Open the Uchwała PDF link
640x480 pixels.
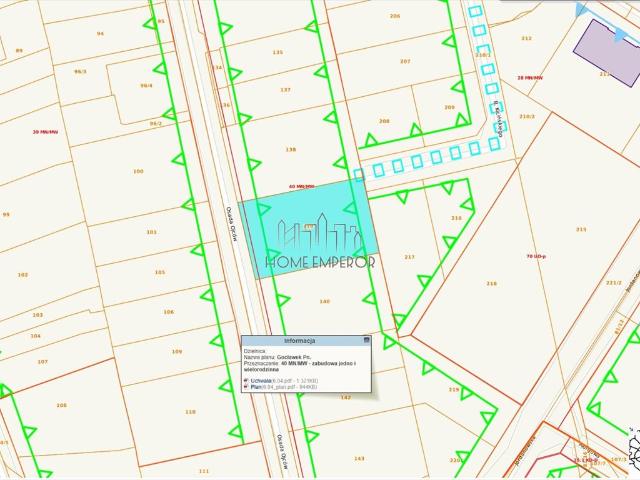(x=261, y=381)
